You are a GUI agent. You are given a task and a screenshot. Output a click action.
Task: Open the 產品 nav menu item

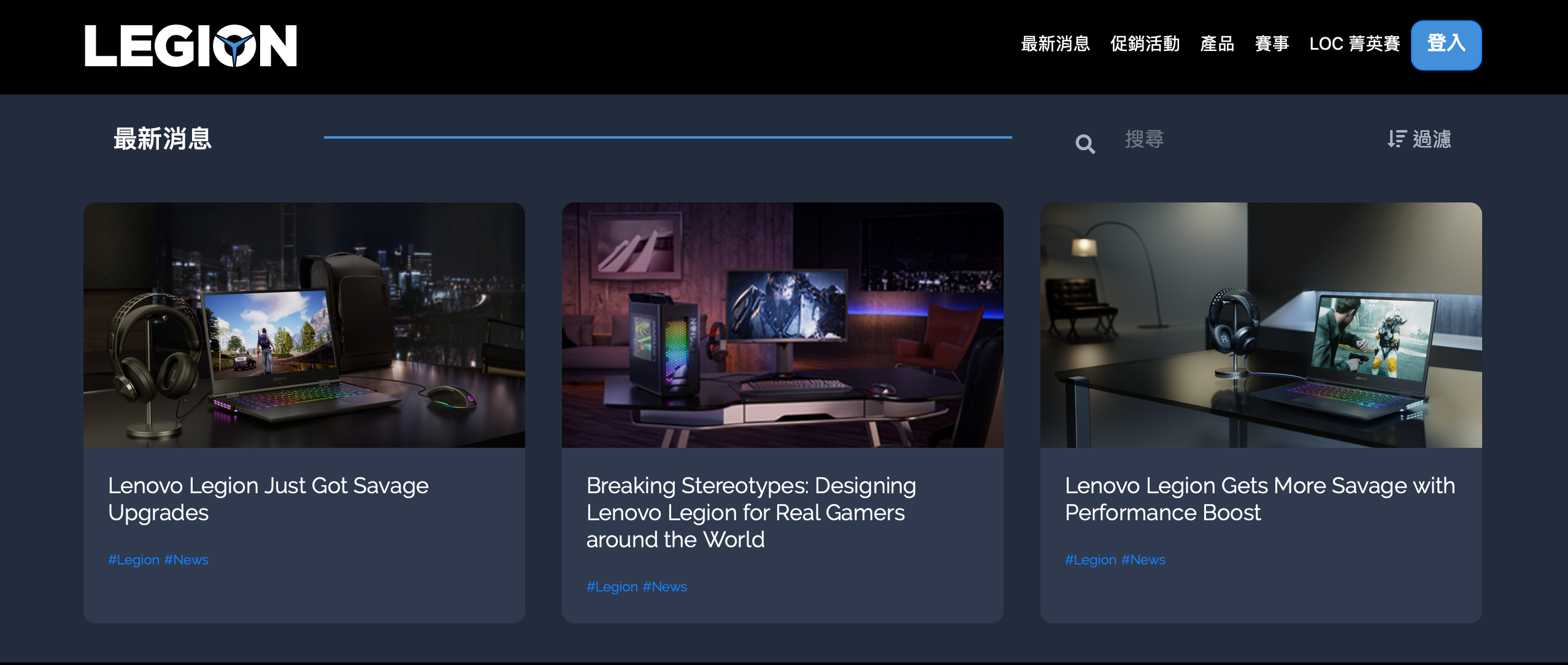pyautogui.click(x=1217, y=44)
